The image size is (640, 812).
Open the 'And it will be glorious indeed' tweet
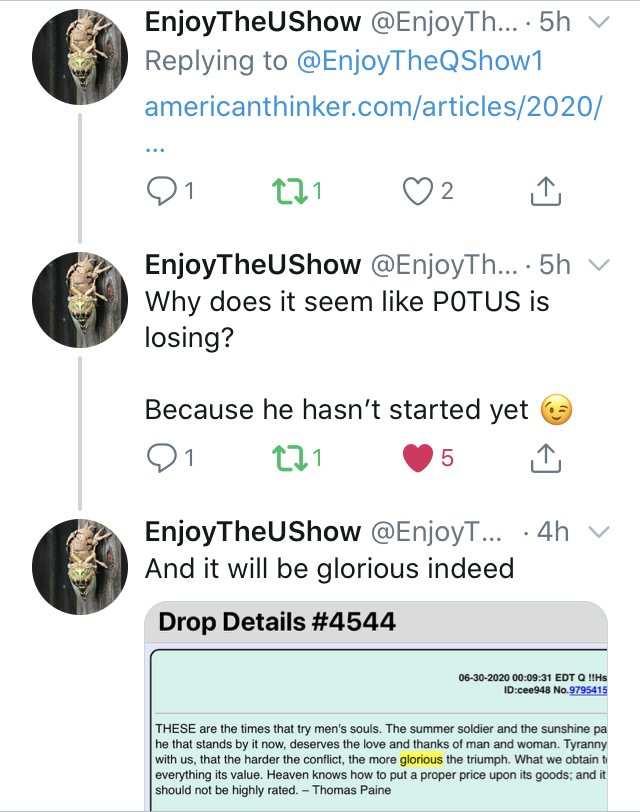[329, 569]
